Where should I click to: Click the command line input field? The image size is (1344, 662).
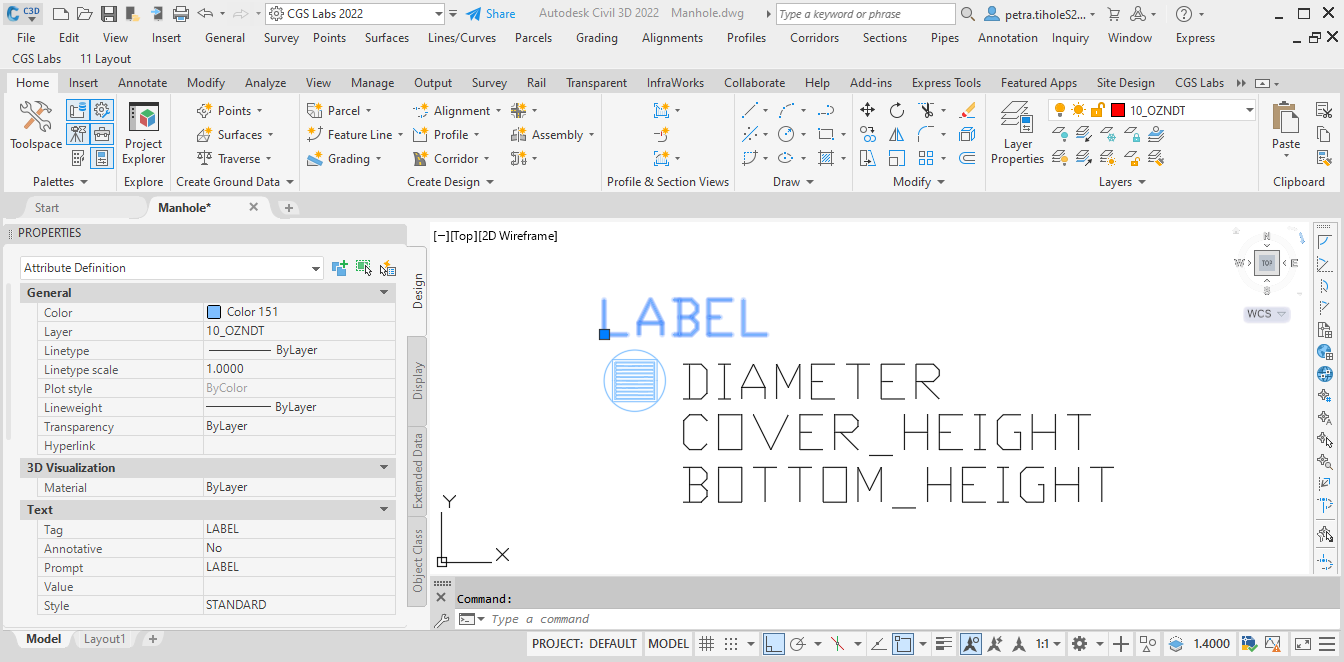[x=700, y=619]
